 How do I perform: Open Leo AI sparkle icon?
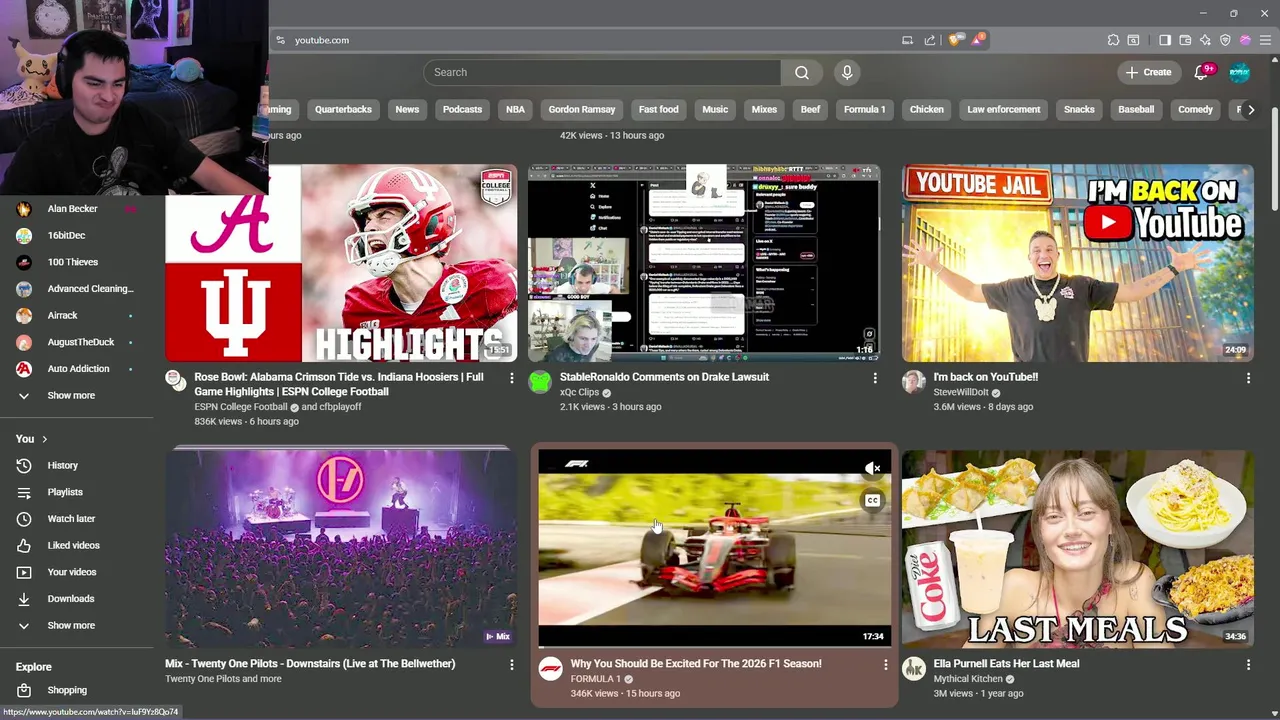(1205, 40)
